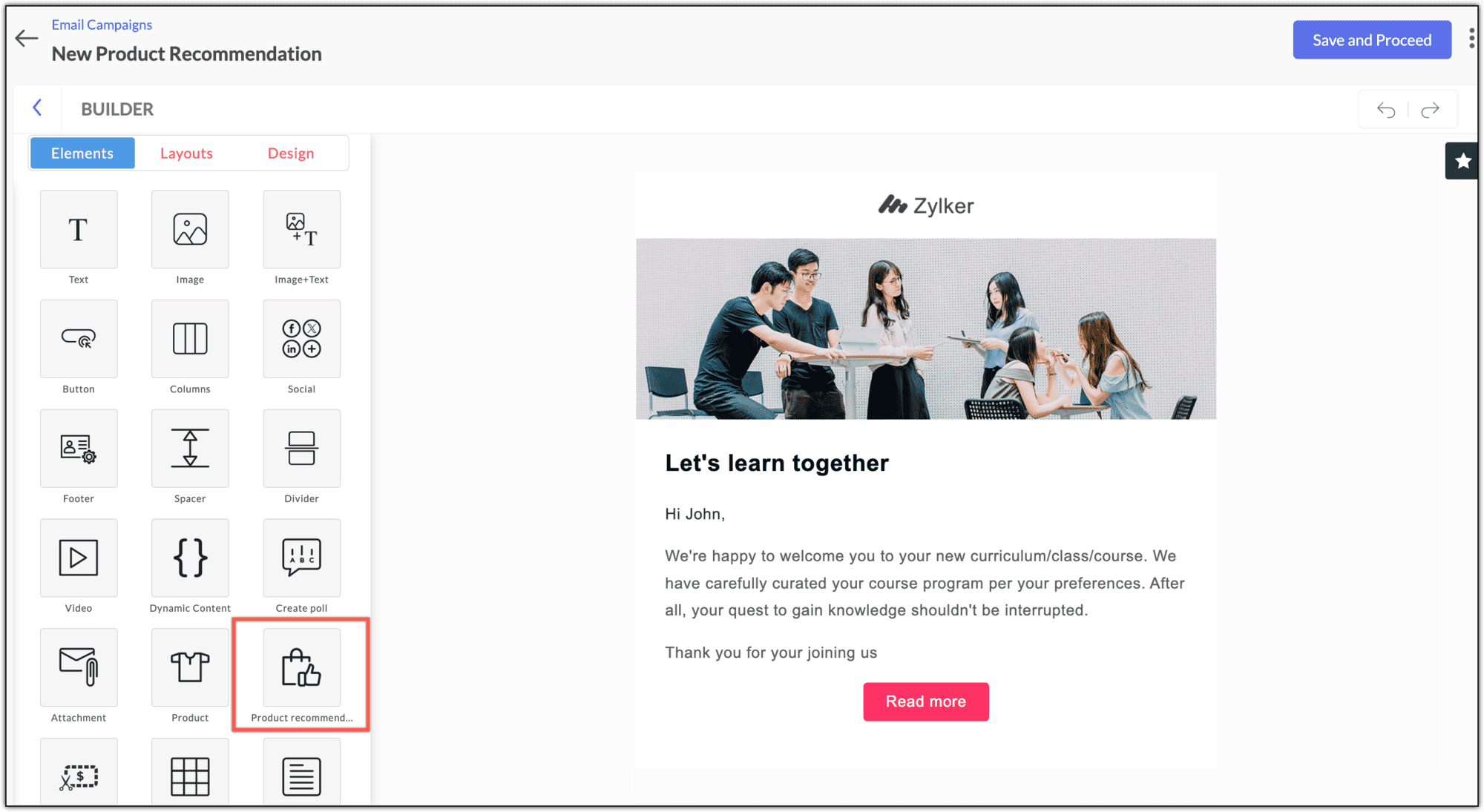The image size is (1484, 812).
Task: Choose the Social icons element
Action: [x=301, y=339]
